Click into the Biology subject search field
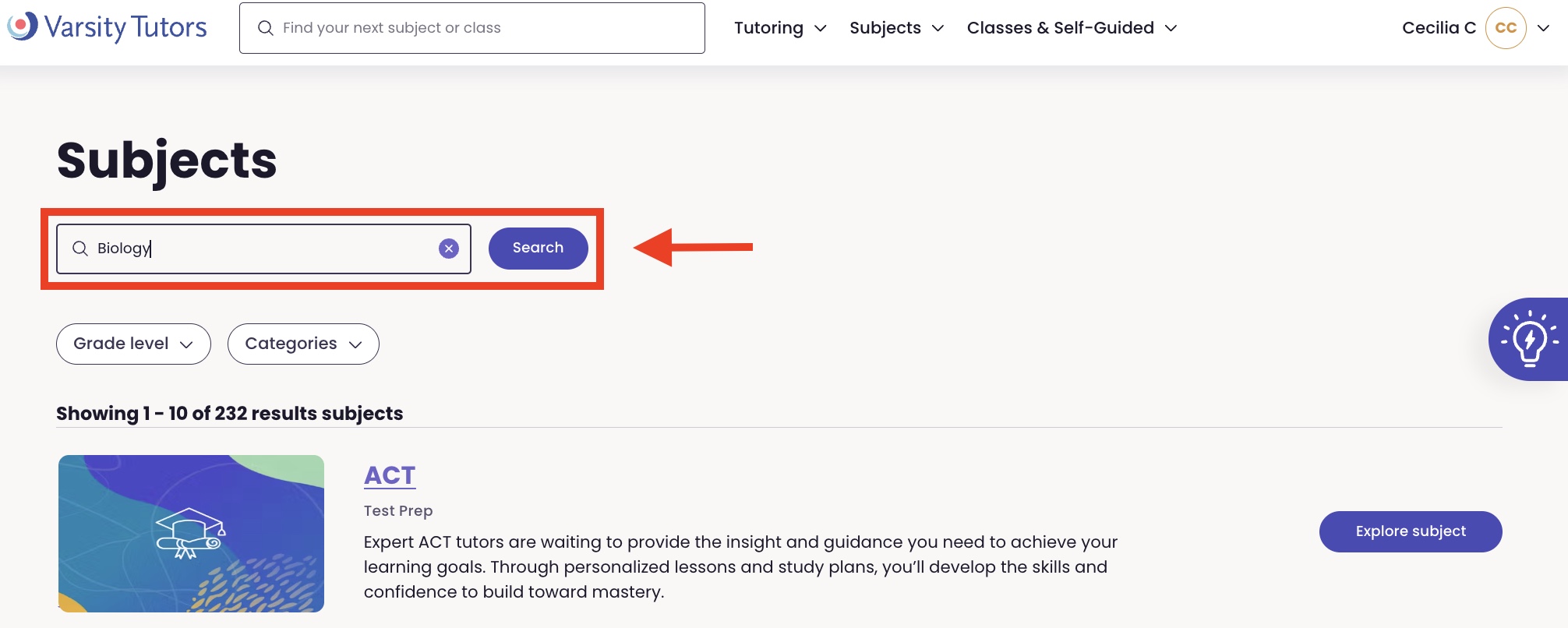This screenshot has height=628, width=1568. pos(265,249)
